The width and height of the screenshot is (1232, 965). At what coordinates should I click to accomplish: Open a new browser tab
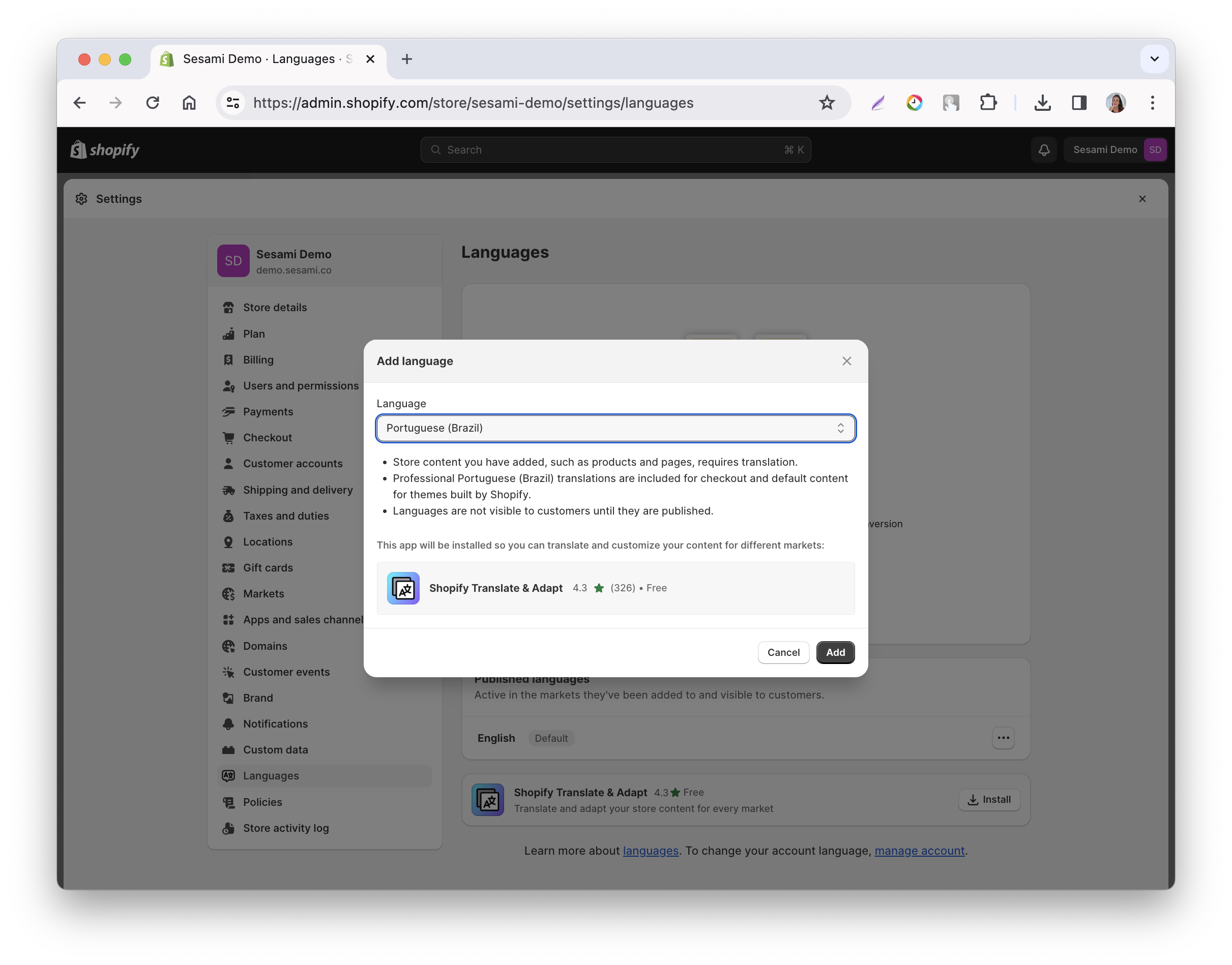(x=406, y=59)
